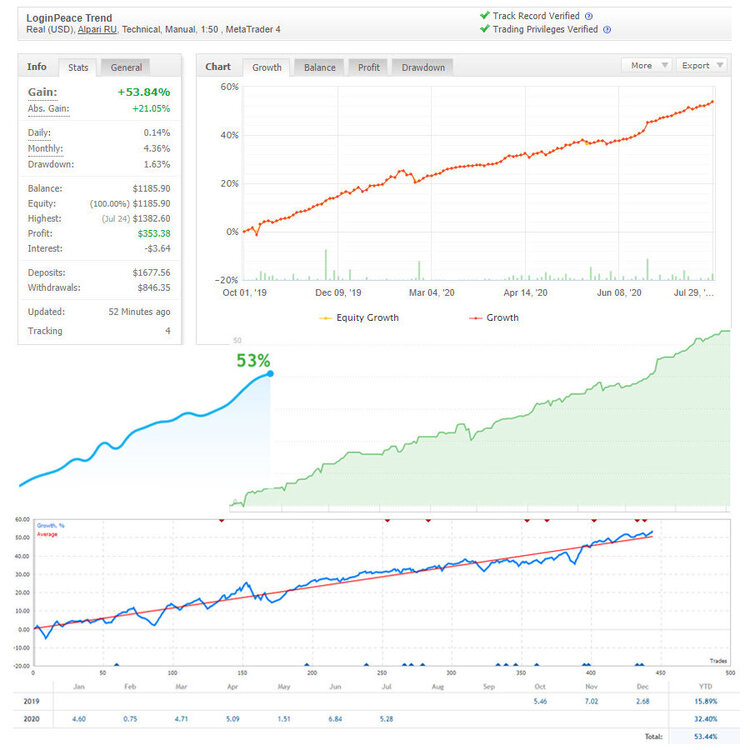
Task: Click the 2020 row label
Action: (x=32, y=719)
